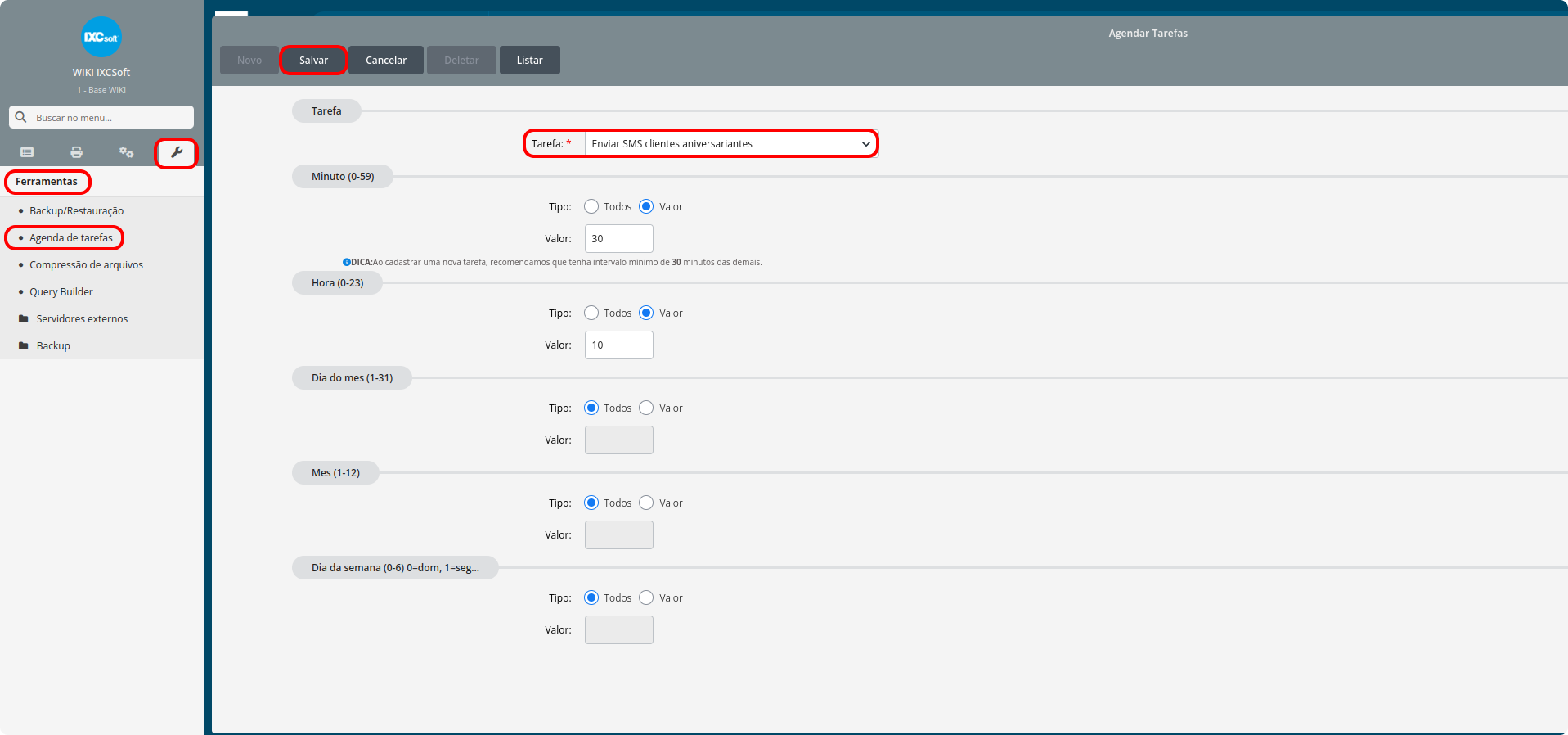Click the search magnifier icon in menu
Viewport: 1568px width, 735px height.
[21, 117]
